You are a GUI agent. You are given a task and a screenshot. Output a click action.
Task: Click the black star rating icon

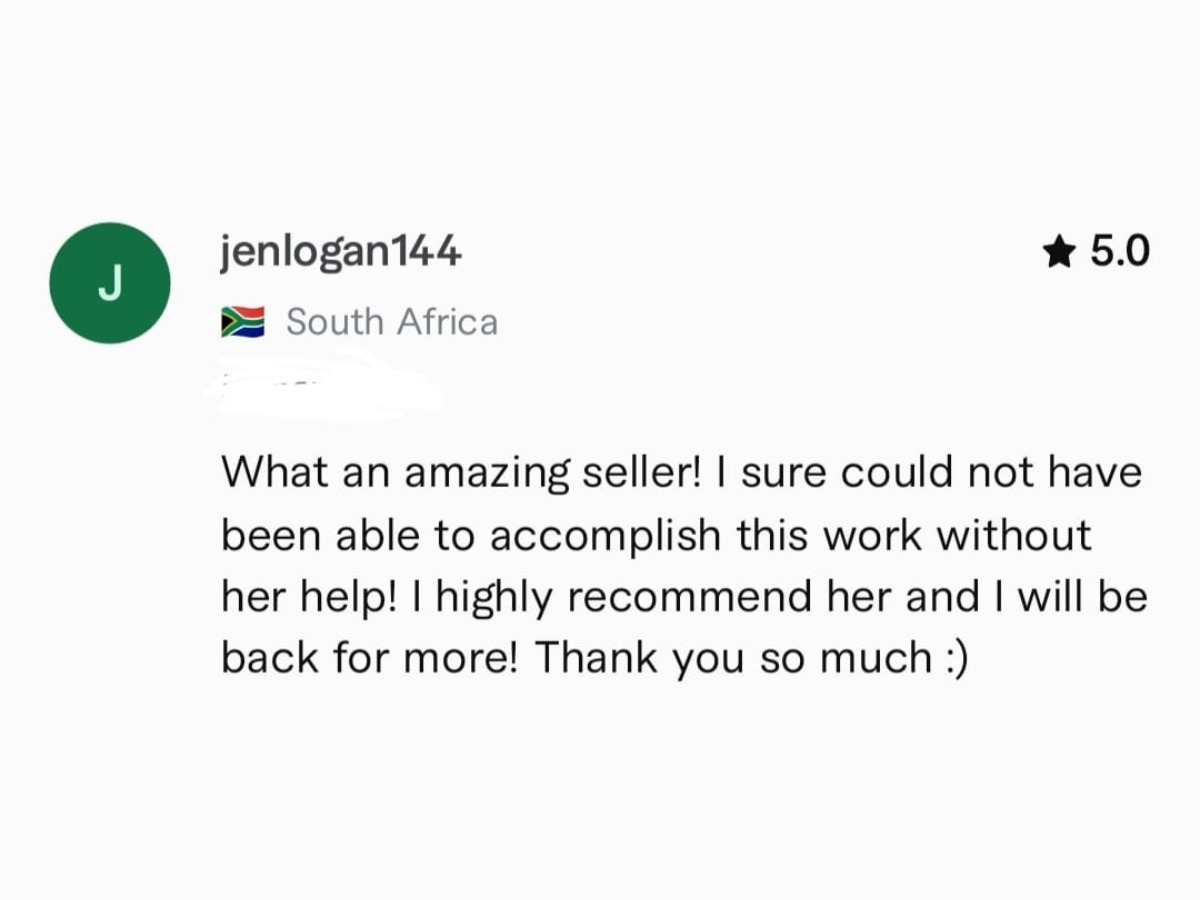(x=1058, y=252)
